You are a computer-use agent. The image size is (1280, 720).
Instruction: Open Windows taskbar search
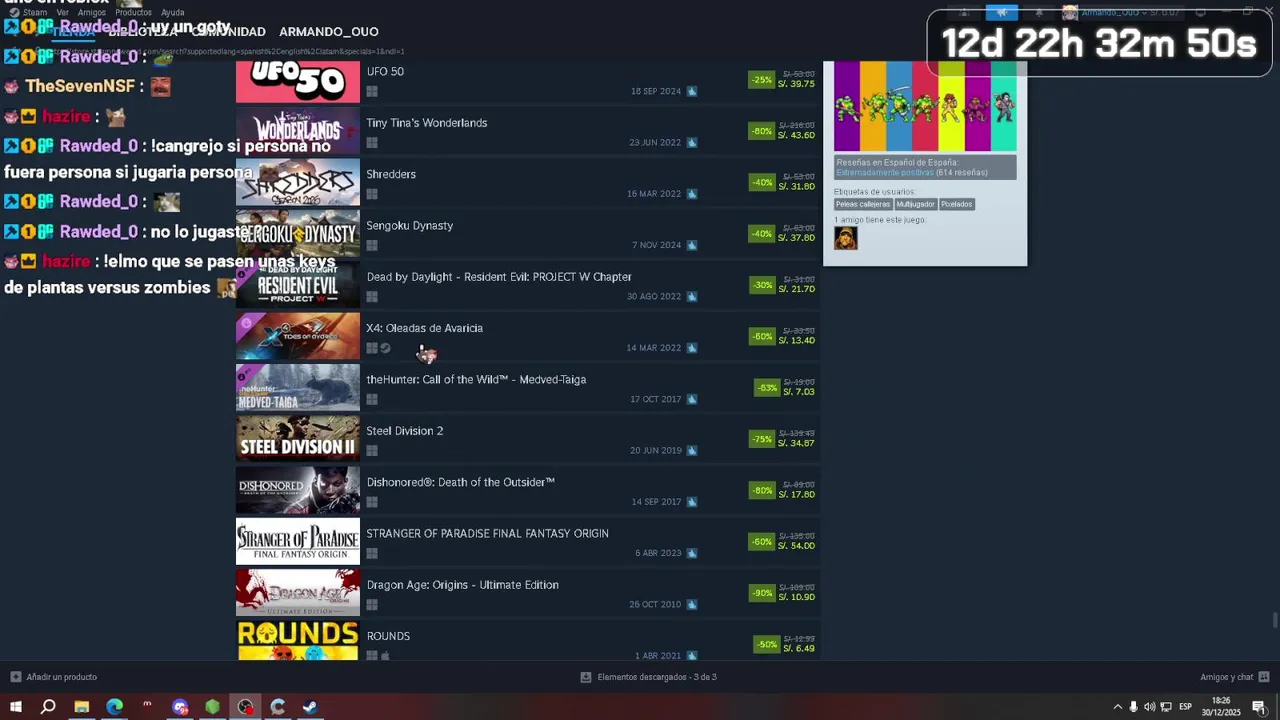tap(48, 707)
